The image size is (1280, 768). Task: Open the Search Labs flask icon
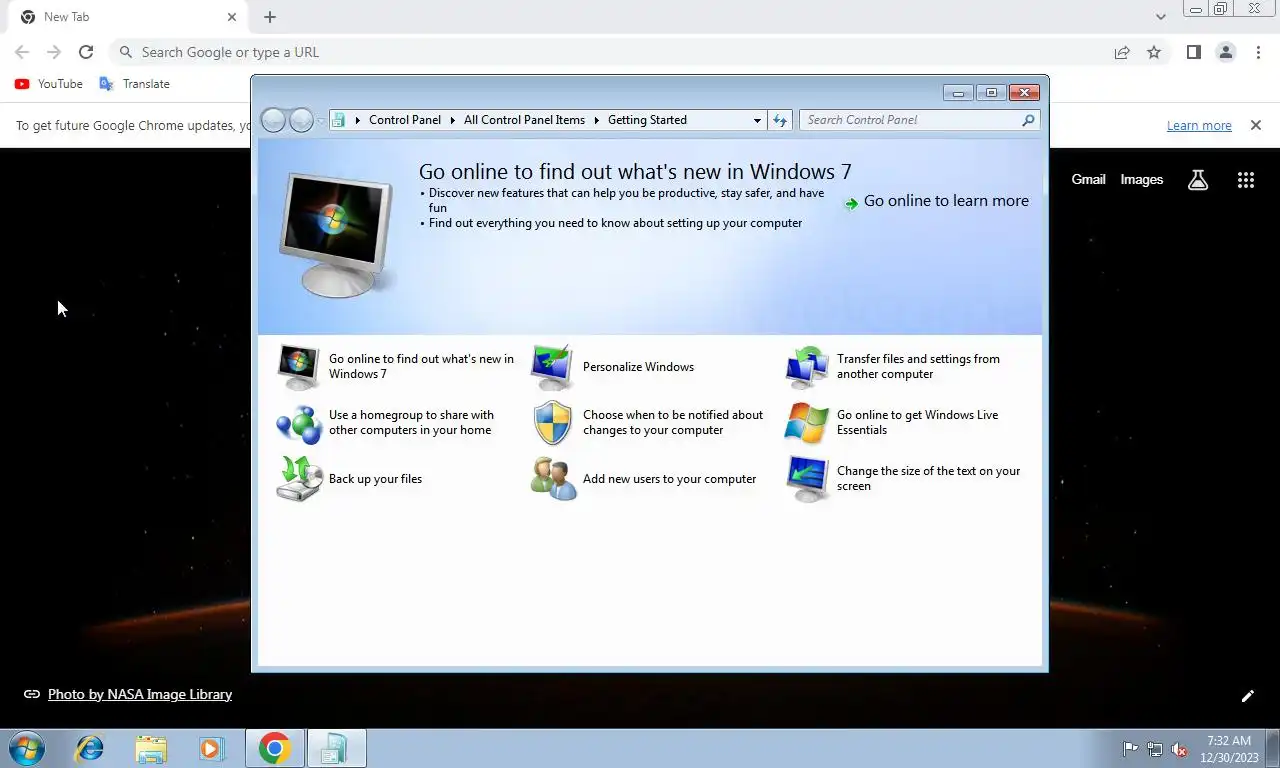tap(1198, 180)
